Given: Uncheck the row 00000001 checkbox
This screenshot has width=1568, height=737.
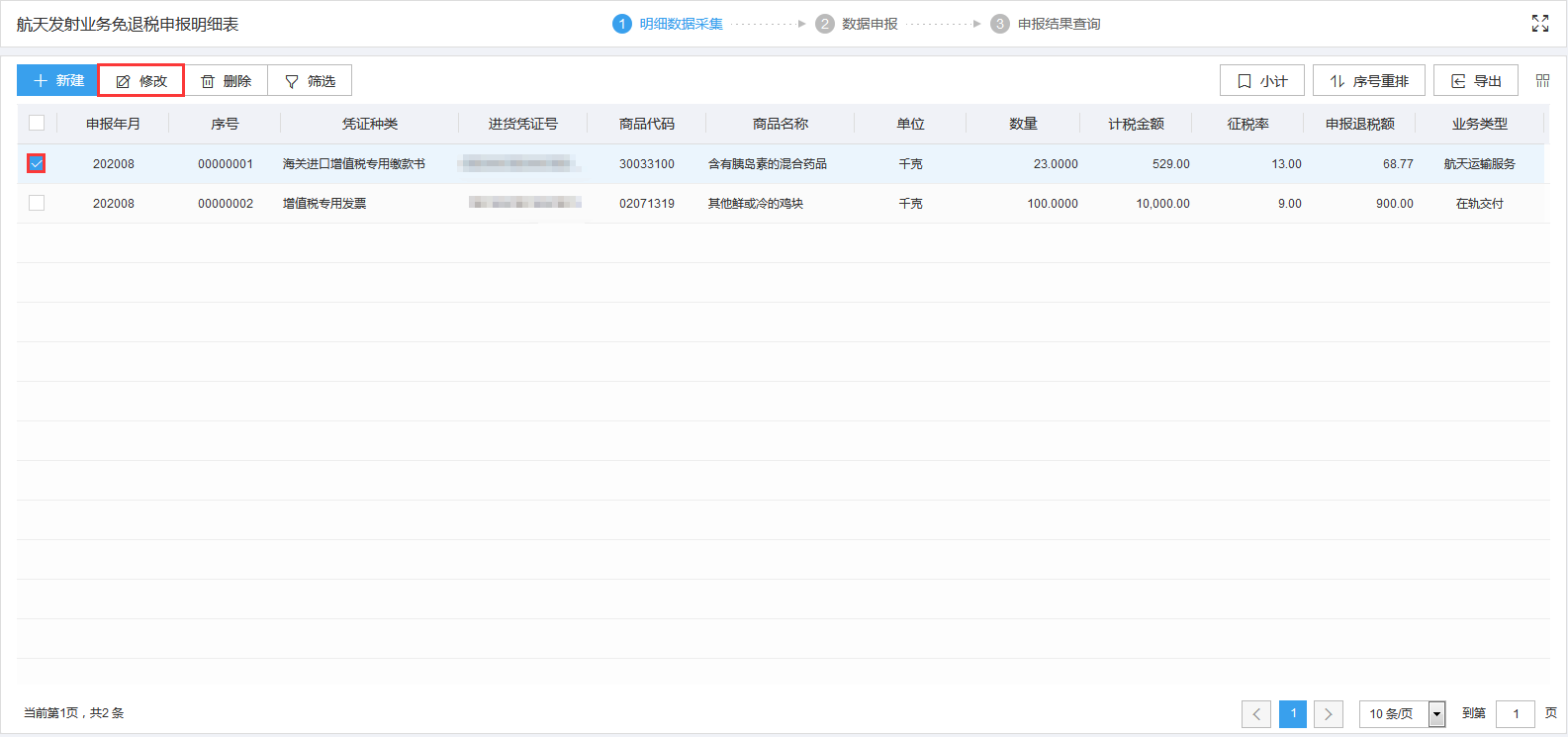Looking at the screenshot, I should pos(37,163).
